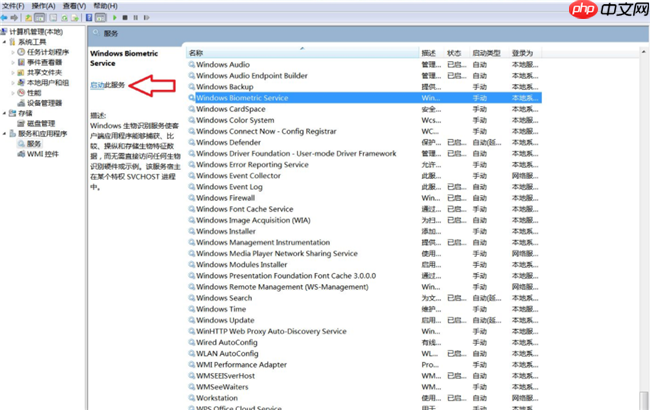The height and width of the screenshot is (410, 650).
Task: Collapse the 服务和应用程序 tree node
Action: click(x=5, y=133)
